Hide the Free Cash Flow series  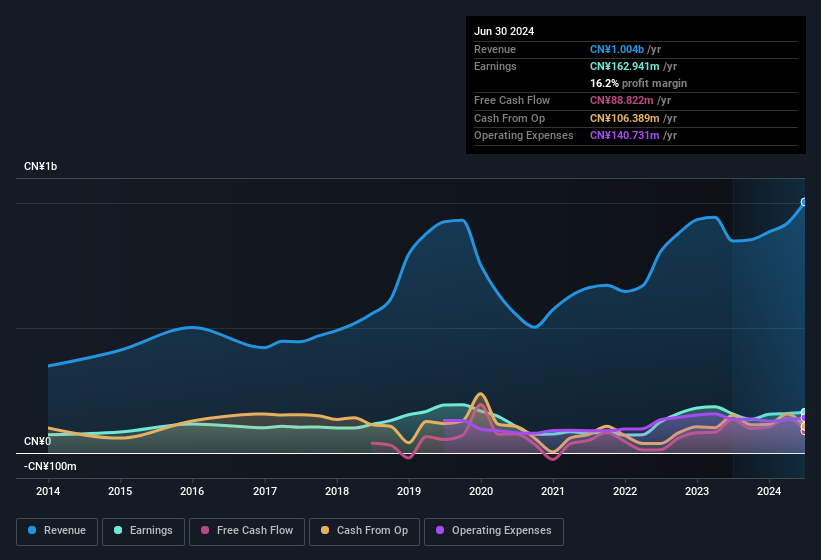pyautogui.click(x=246, y=531)
